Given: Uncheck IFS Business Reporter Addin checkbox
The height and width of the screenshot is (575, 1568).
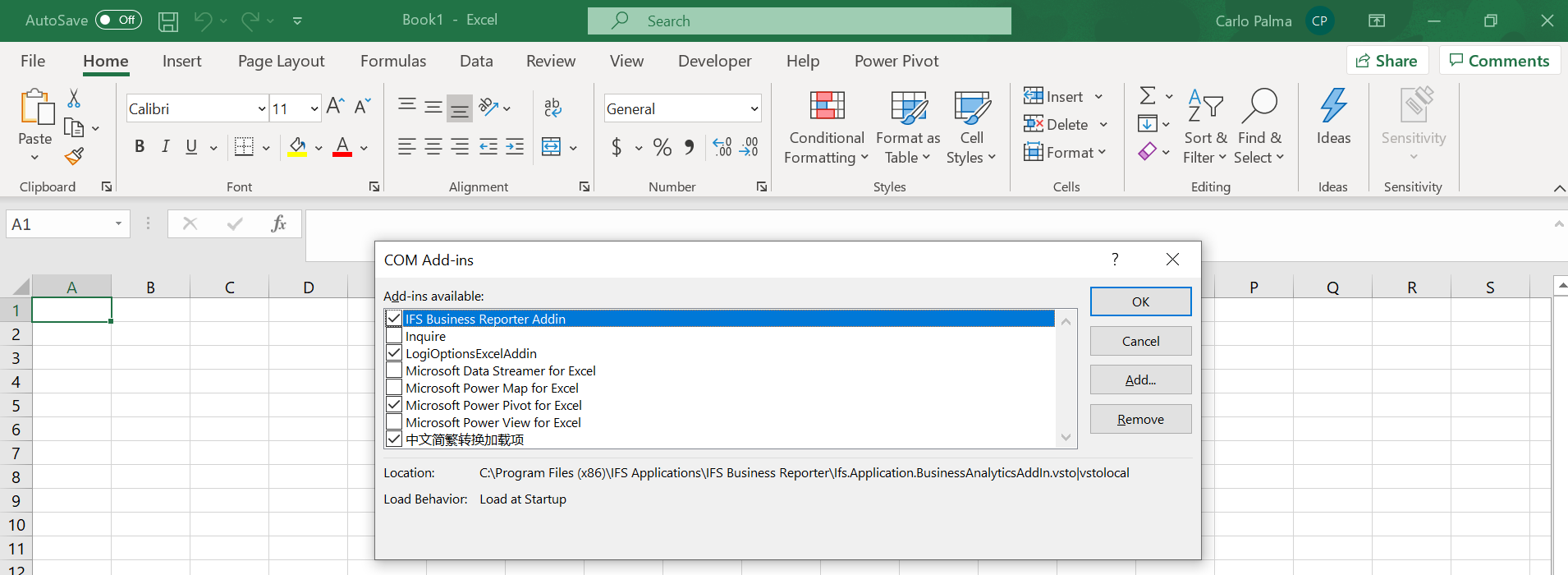Looking at the screenshot, I should (394, 318).
